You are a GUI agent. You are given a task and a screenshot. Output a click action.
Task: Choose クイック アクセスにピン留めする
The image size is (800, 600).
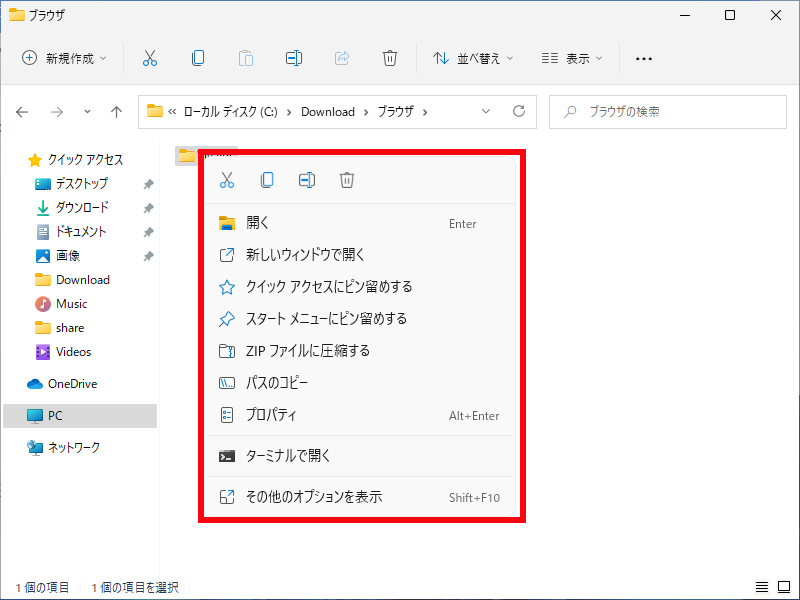click(360, 287)
